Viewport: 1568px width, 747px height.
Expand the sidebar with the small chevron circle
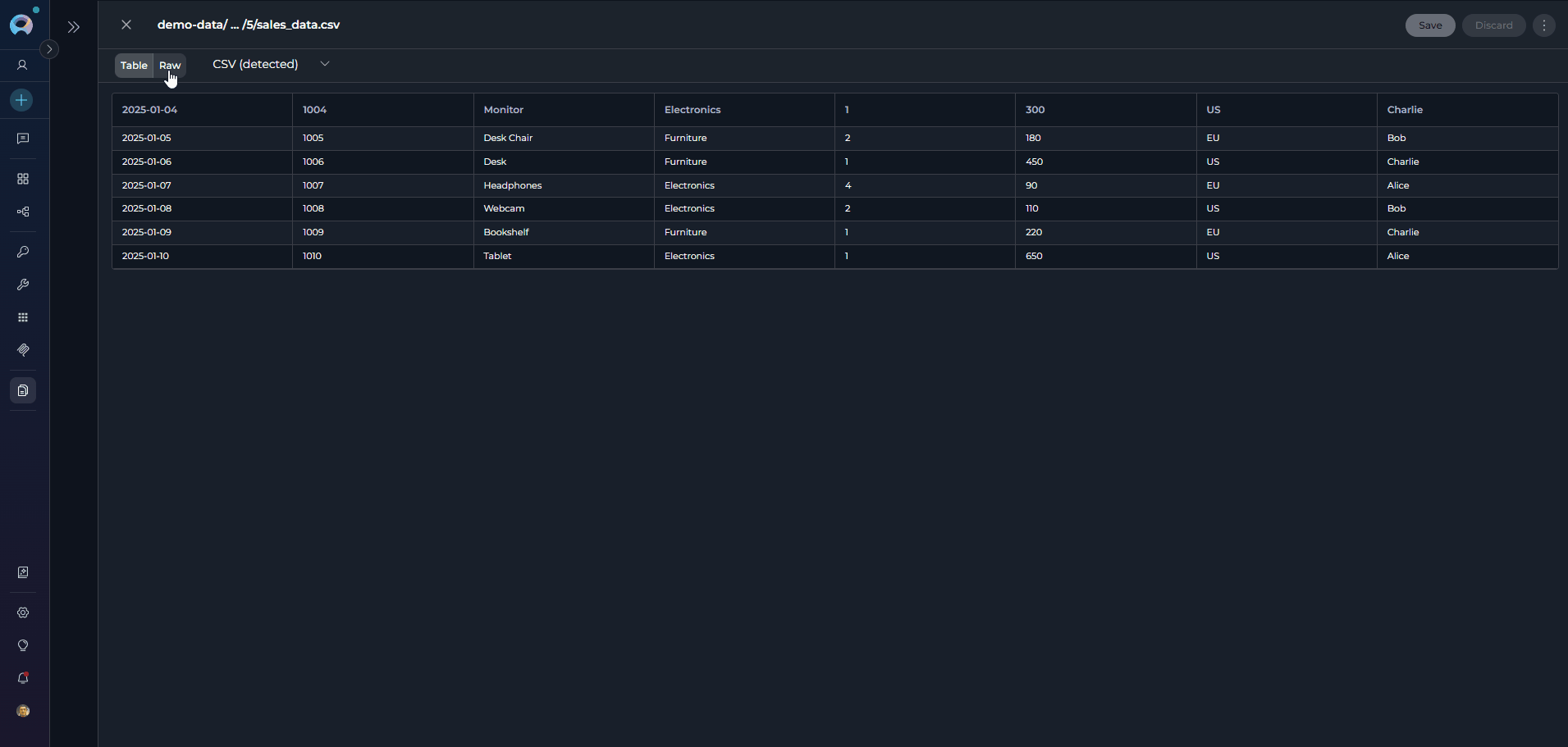click(x=49, y=49)
